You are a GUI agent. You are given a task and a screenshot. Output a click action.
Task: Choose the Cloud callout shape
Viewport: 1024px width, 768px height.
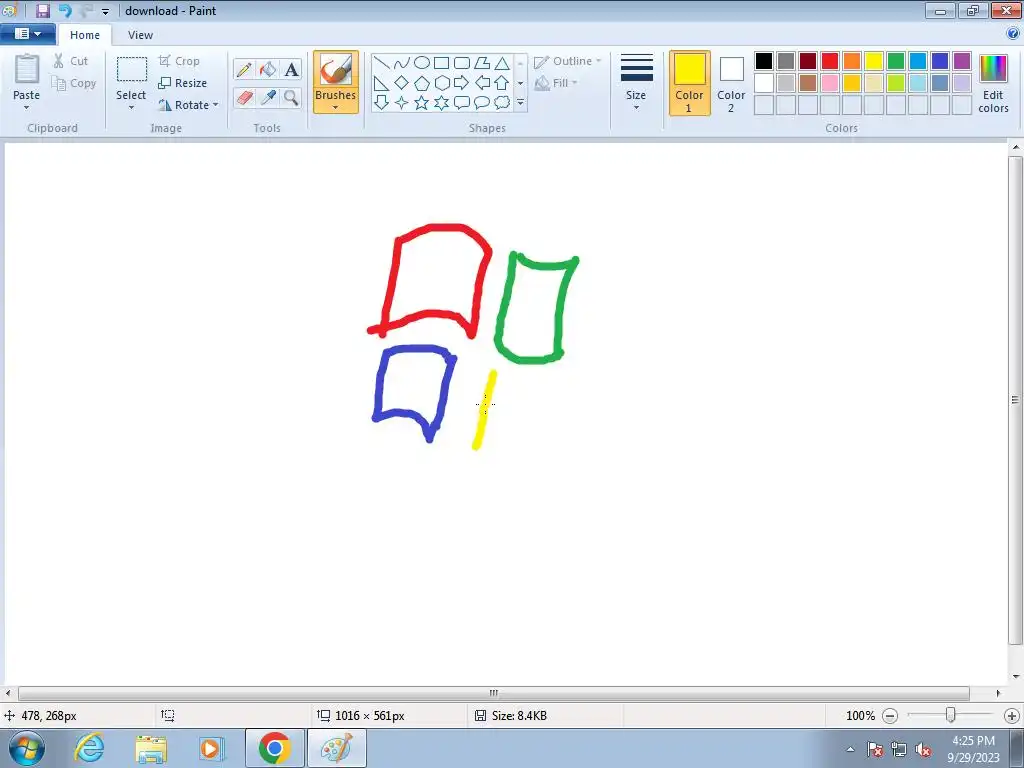point(502,103)
